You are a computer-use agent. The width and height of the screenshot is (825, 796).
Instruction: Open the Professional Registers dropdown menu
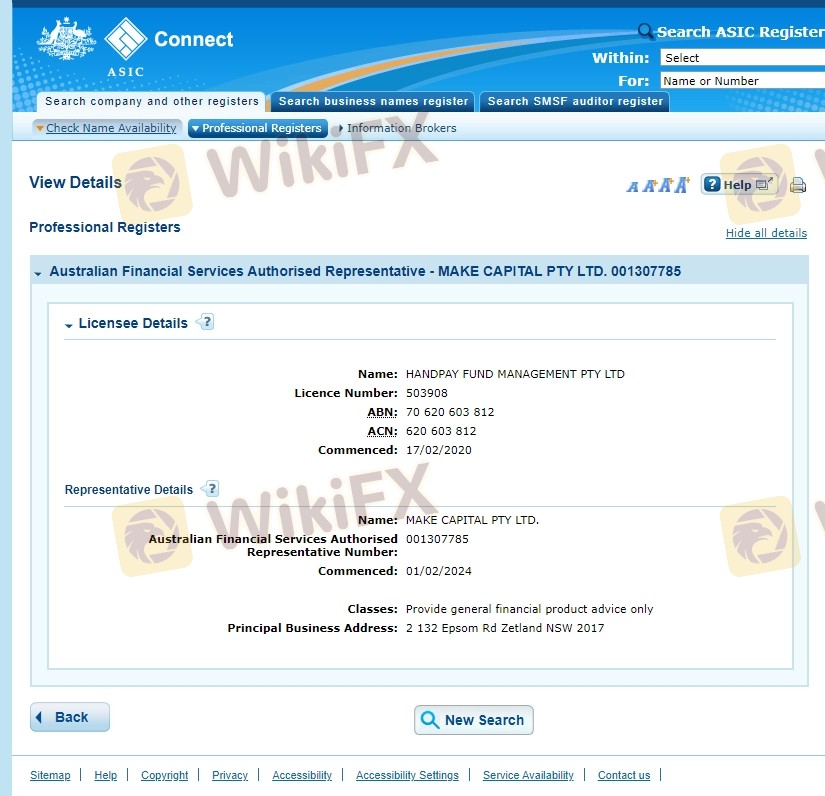(x=257, y=128)
